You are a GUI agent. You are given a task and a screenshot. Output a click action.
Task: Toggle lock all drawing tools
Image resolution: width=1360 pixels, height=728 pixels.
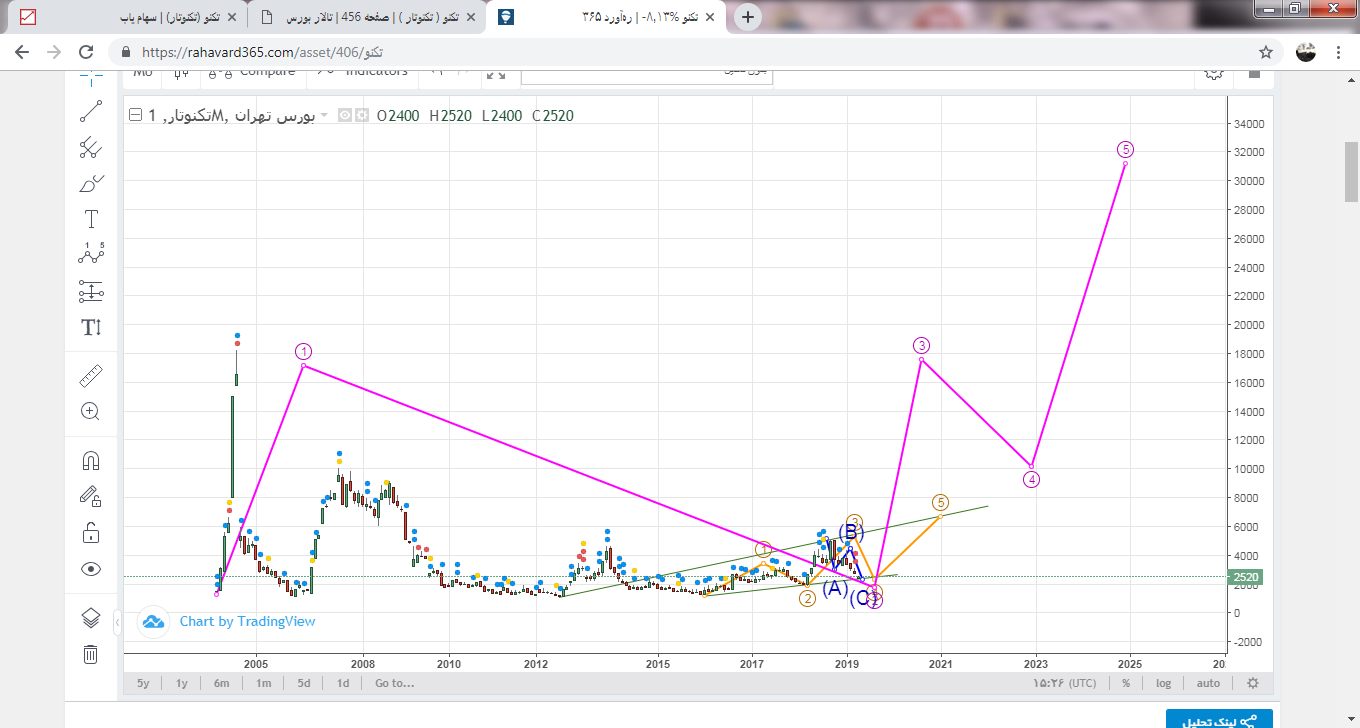[x=91, y=532]
